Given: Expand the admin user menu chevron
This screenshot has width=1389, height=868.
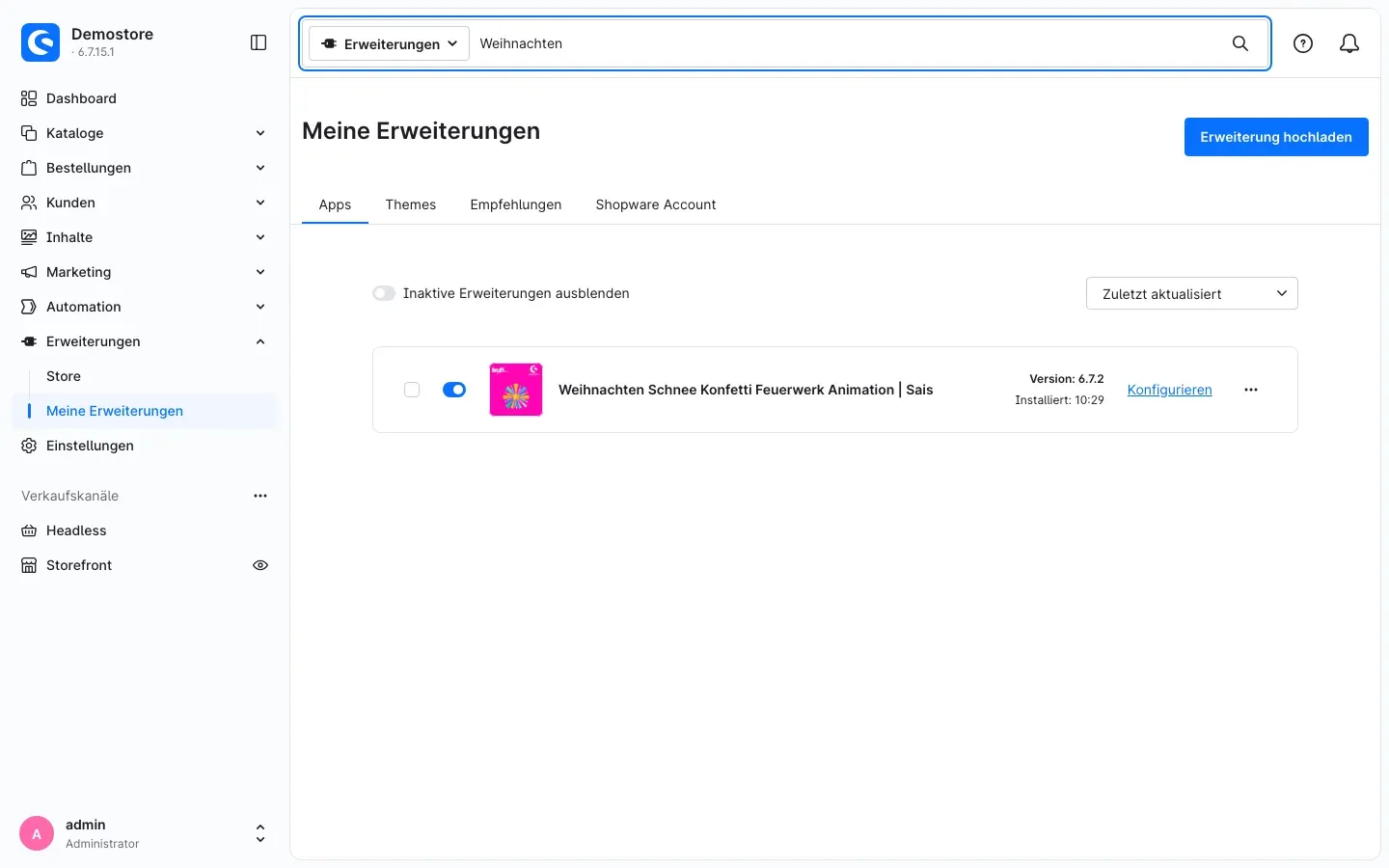Looking at the screenshot, I should point(260,833).
